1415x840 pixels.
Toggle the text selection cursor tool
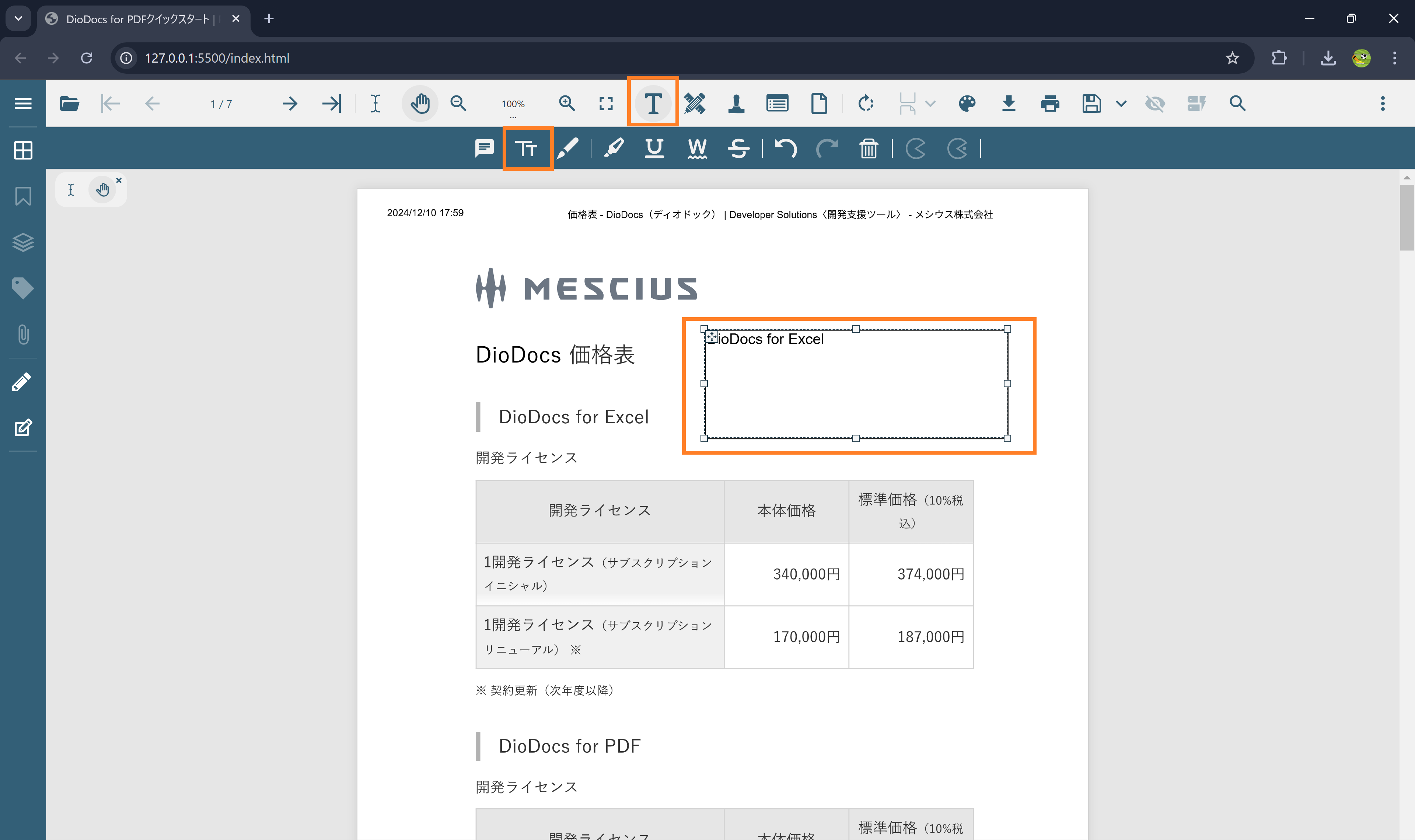point(375,104)
